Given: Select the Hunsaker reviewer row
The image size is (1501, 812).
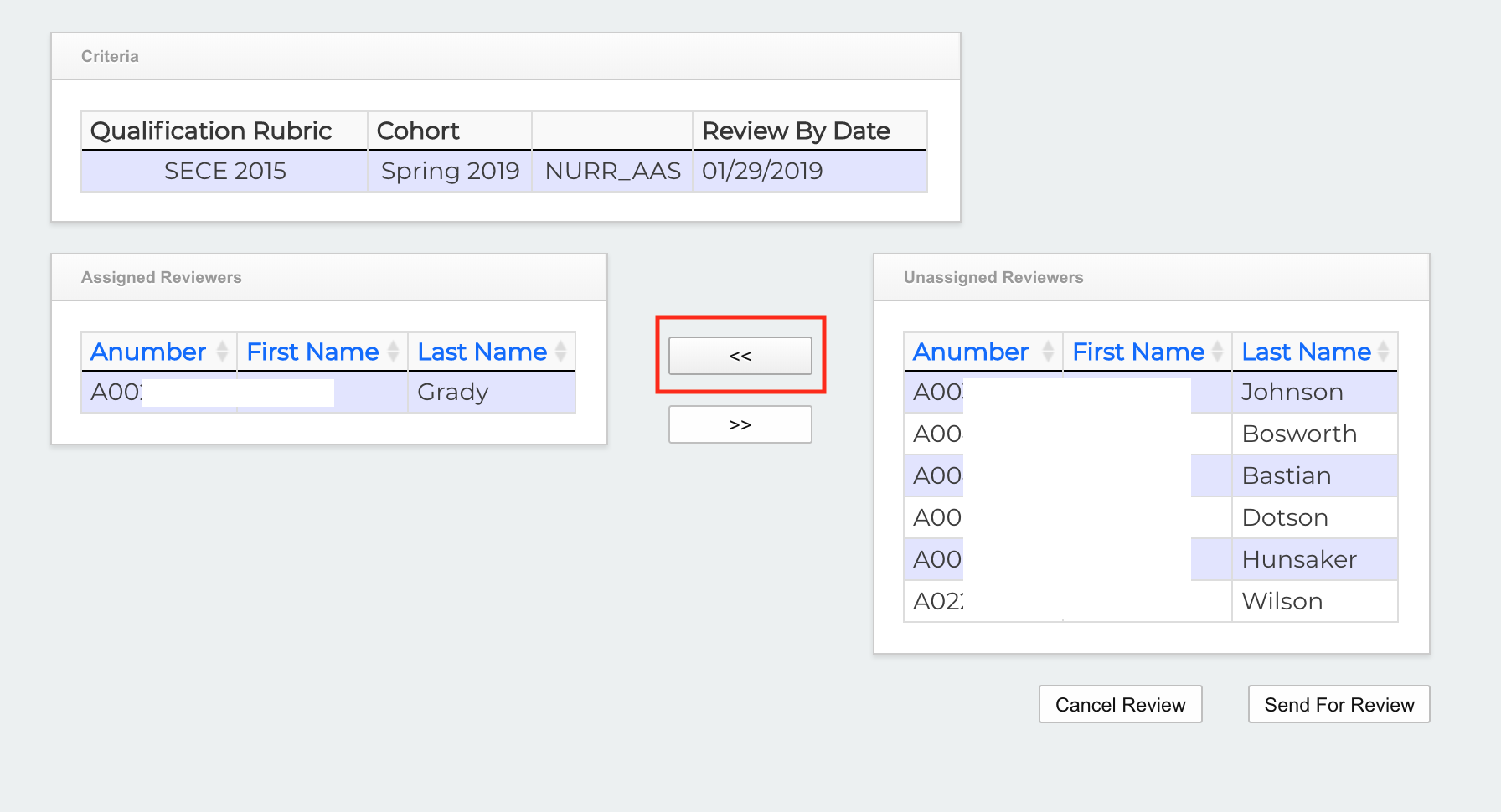Looking at the screenshot, I should (1298, 560).
